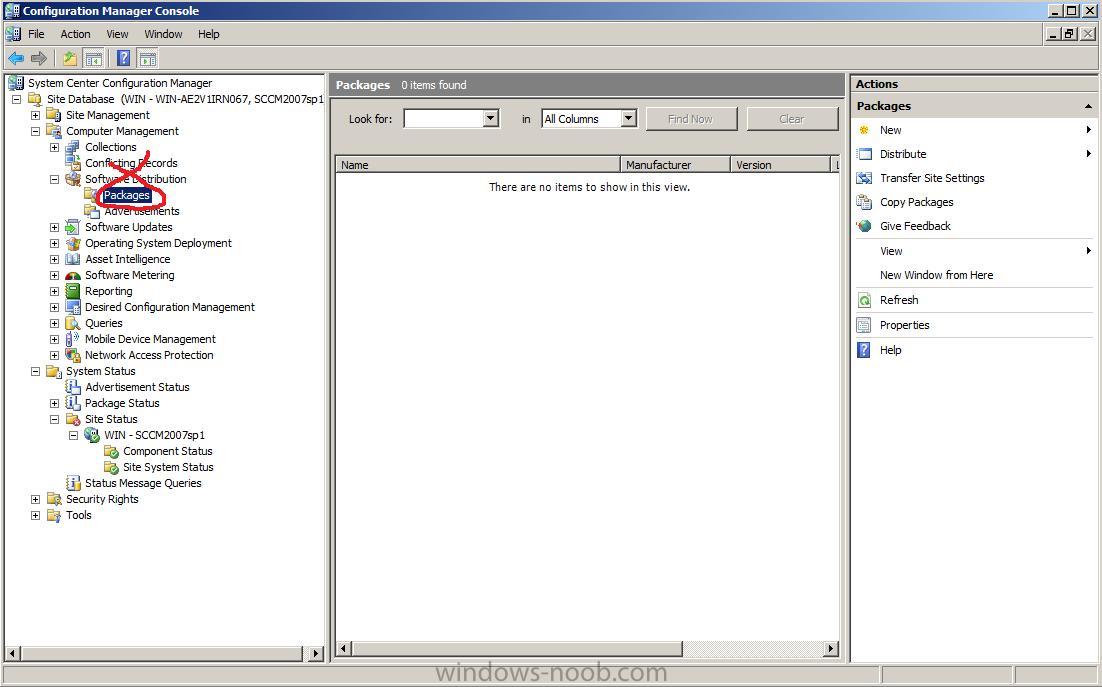Viewport: 1102px width, 687px height.
Task: Click the Desired Configuration Management icon
Action: click(x=72, y=307)
